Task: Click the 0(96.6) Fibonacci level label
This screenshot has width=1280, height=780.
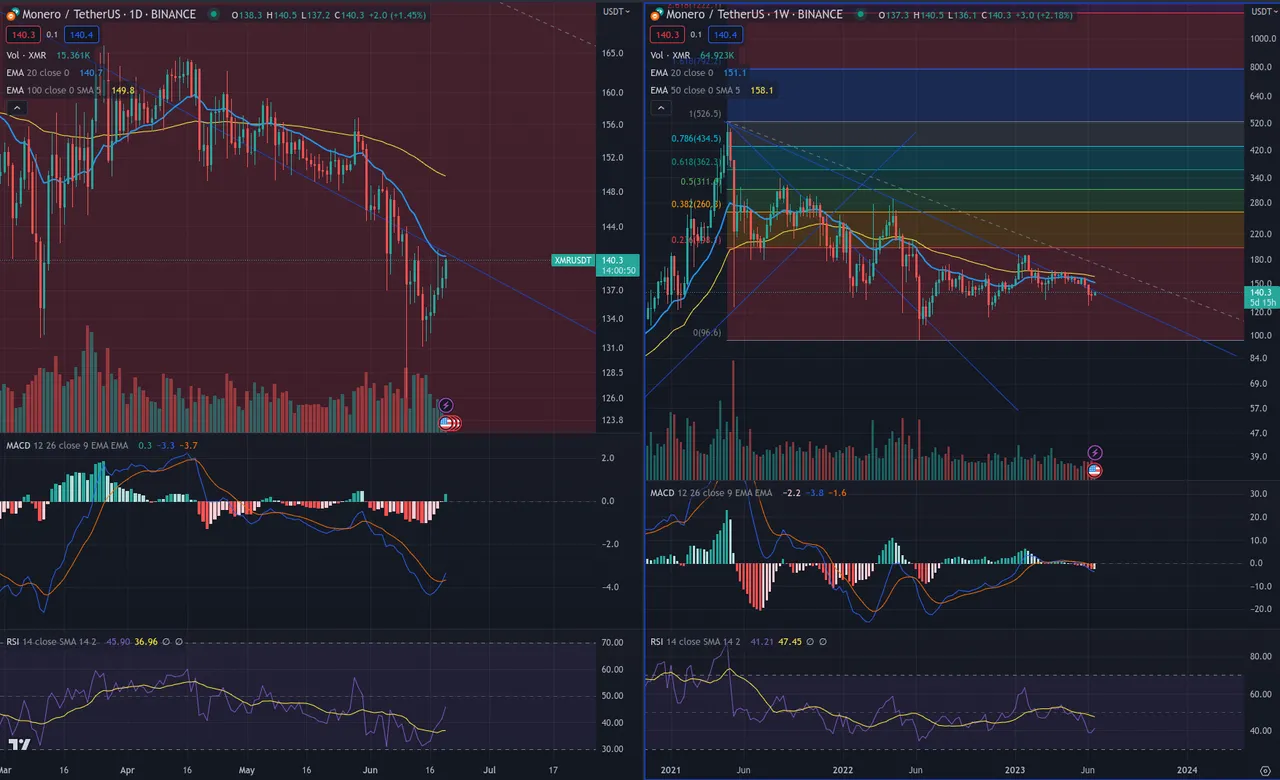Action: 708,331
